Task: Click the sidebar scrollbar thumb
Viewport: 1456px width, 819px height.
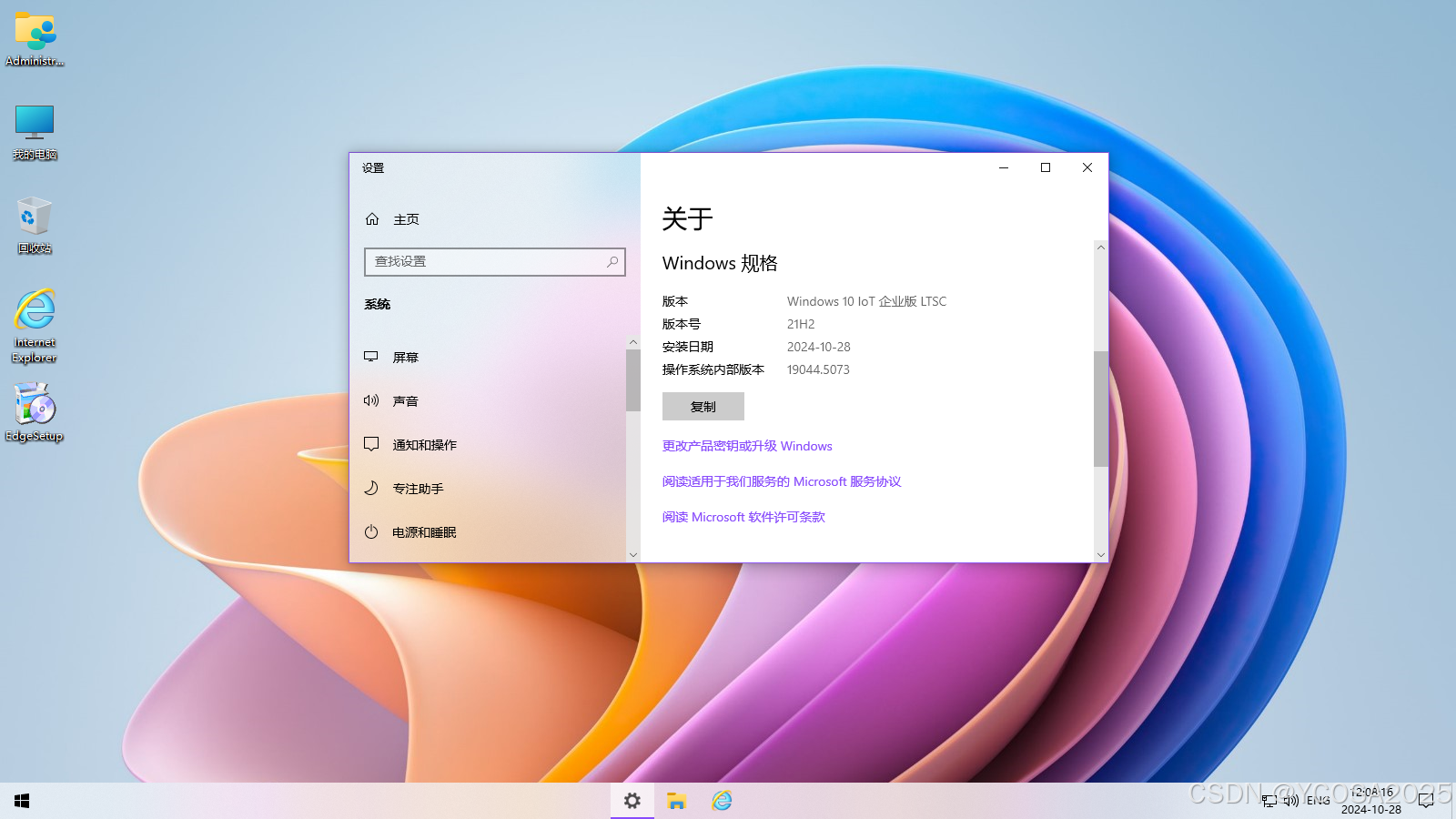Action: pyautogui.click(x=633, y=380)
